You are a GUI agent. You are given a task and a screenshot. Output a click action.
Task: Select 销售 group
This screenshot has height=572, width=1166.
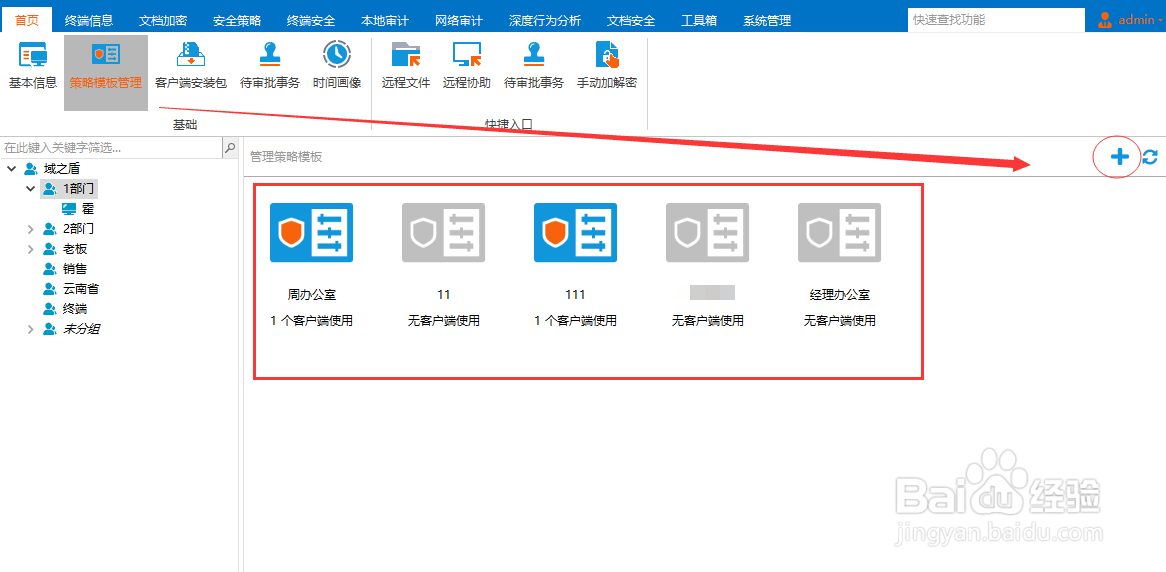[75, 269]
